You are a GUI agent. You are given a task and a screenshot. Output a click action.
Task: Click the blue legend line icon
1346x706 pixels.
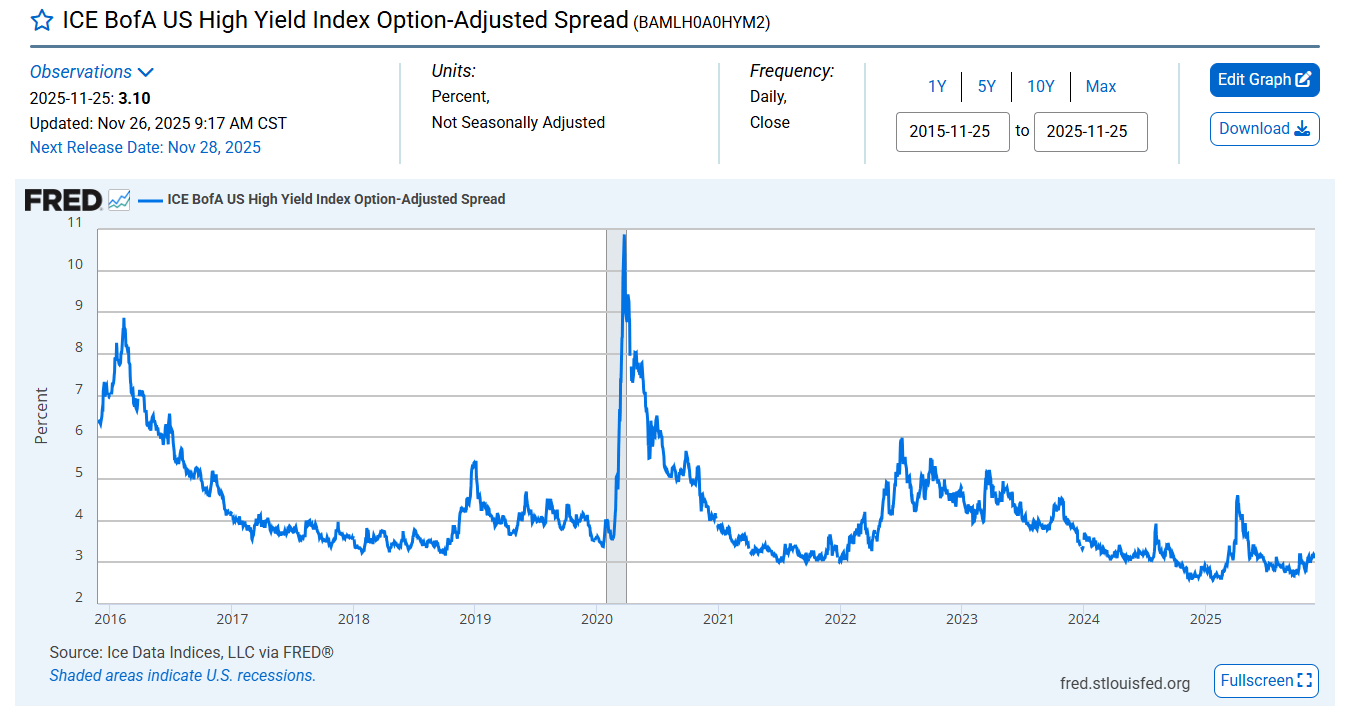(x=150, y=199)
